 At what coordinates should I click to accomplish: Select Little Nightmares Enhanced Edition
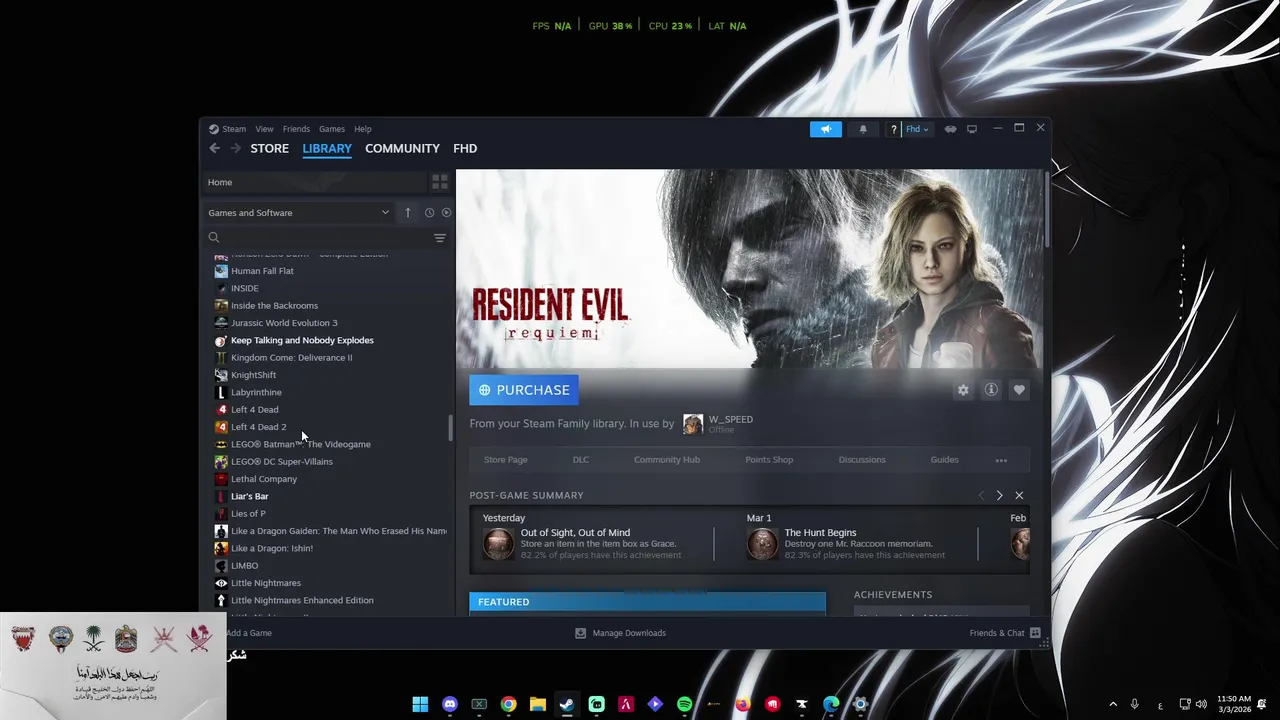pyautogui.click(x=302, y=600)
